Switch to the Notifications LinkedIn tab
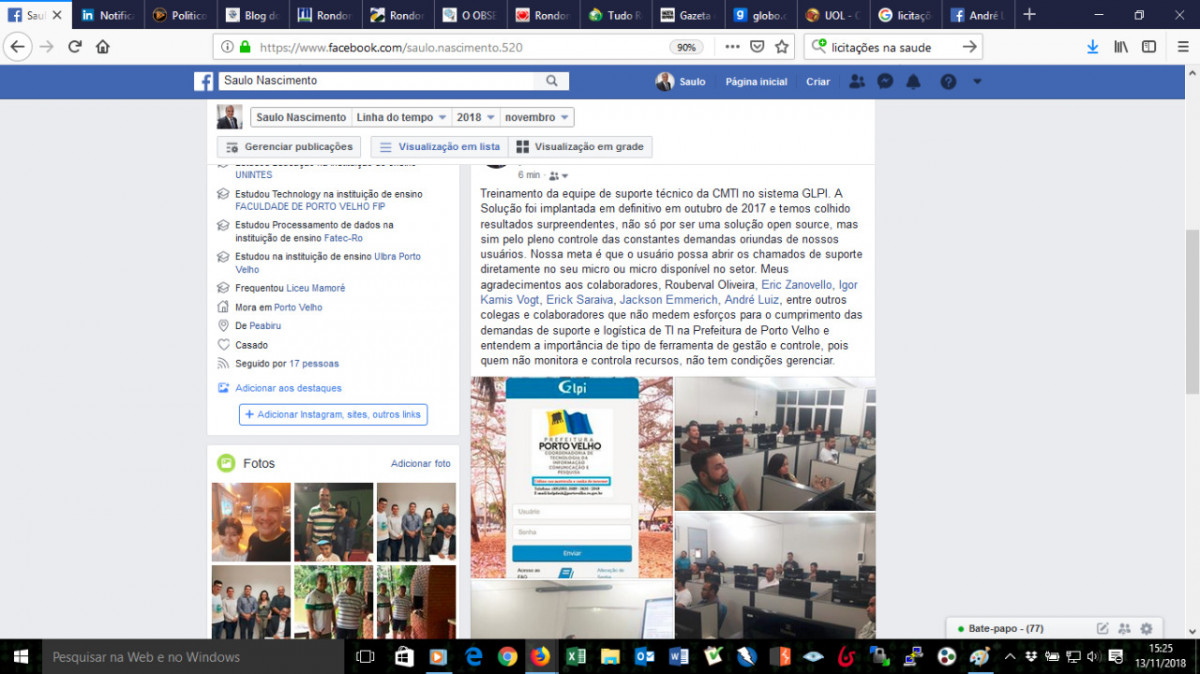 [109, 15]
